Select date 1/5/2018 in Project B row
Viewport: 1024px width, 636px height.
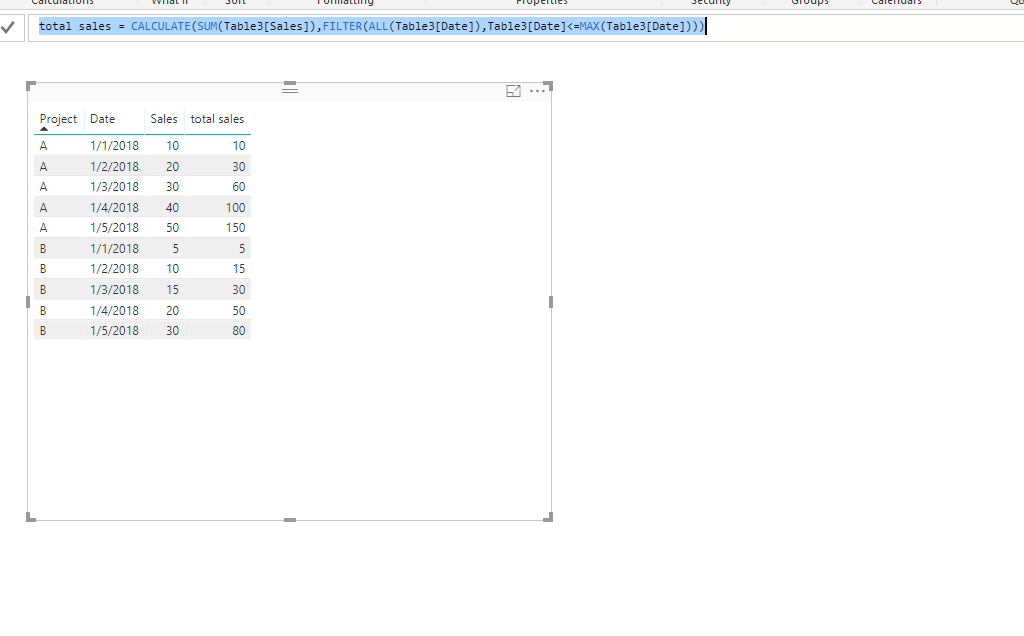pos(114,331)
